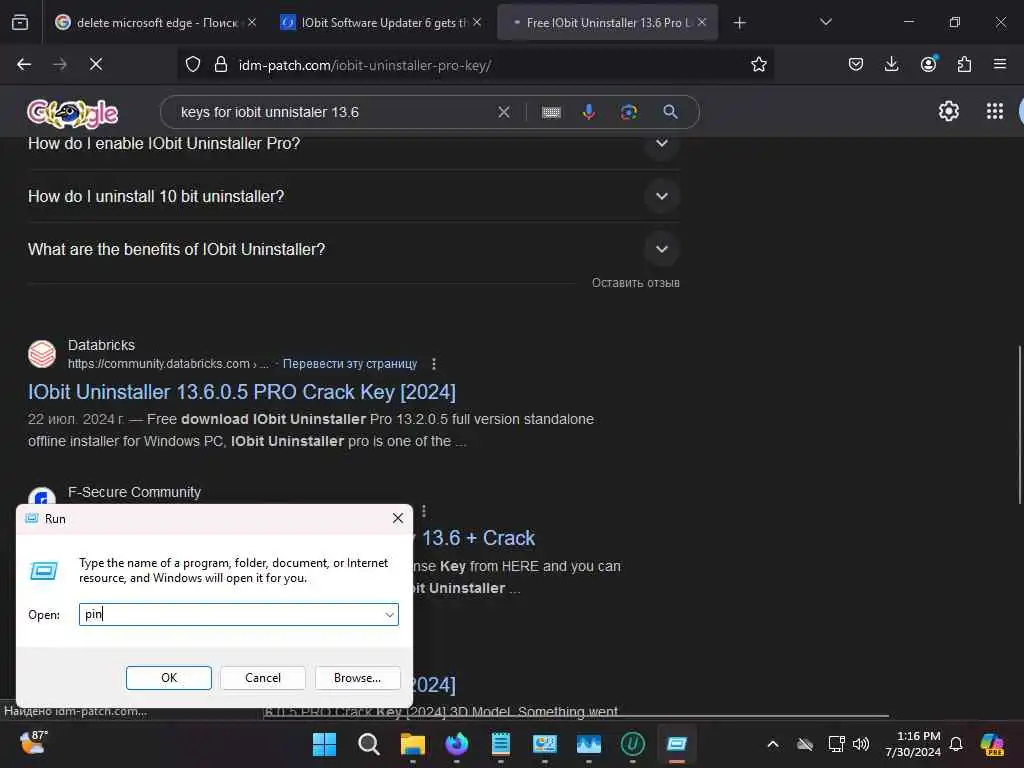Image resolution: width=1024 pixels, height=768 pixels.
Task: Click OK in the Run dialog
Action: click(x=168, y=678)
